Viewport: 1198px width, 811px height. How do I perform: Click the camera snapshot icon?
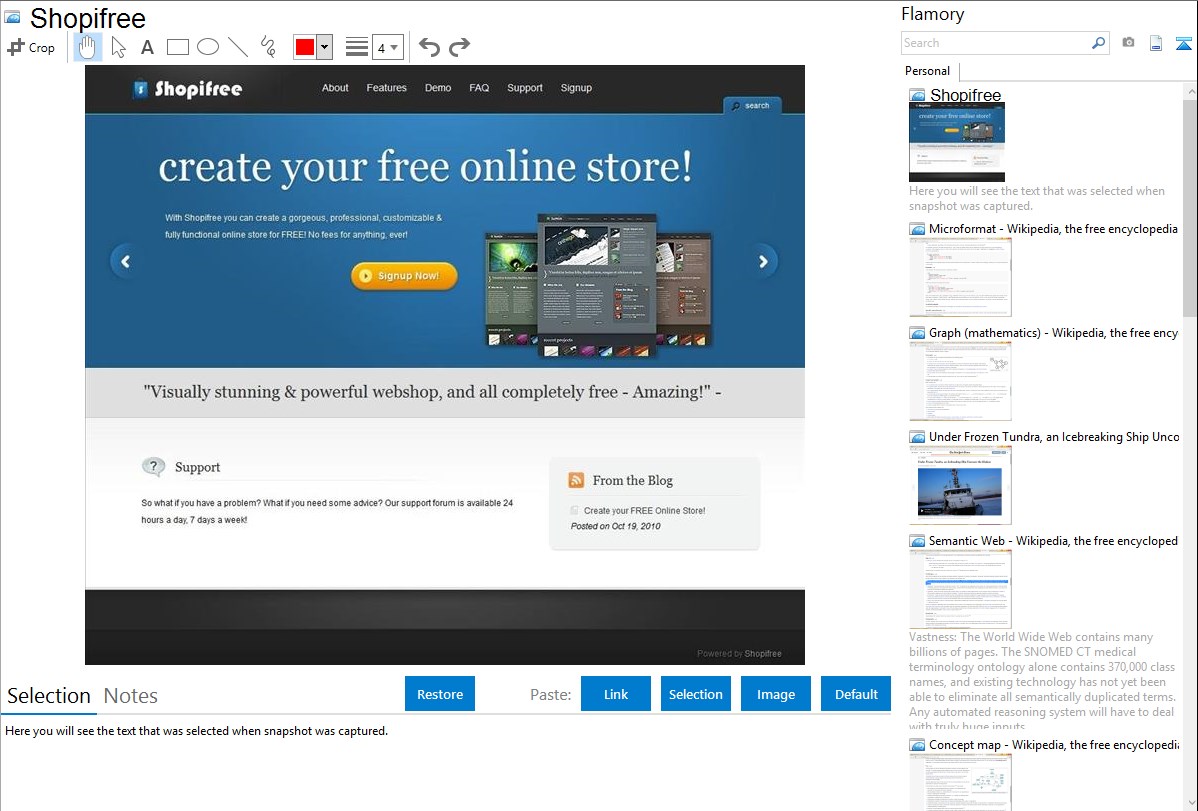point(1128,43)
